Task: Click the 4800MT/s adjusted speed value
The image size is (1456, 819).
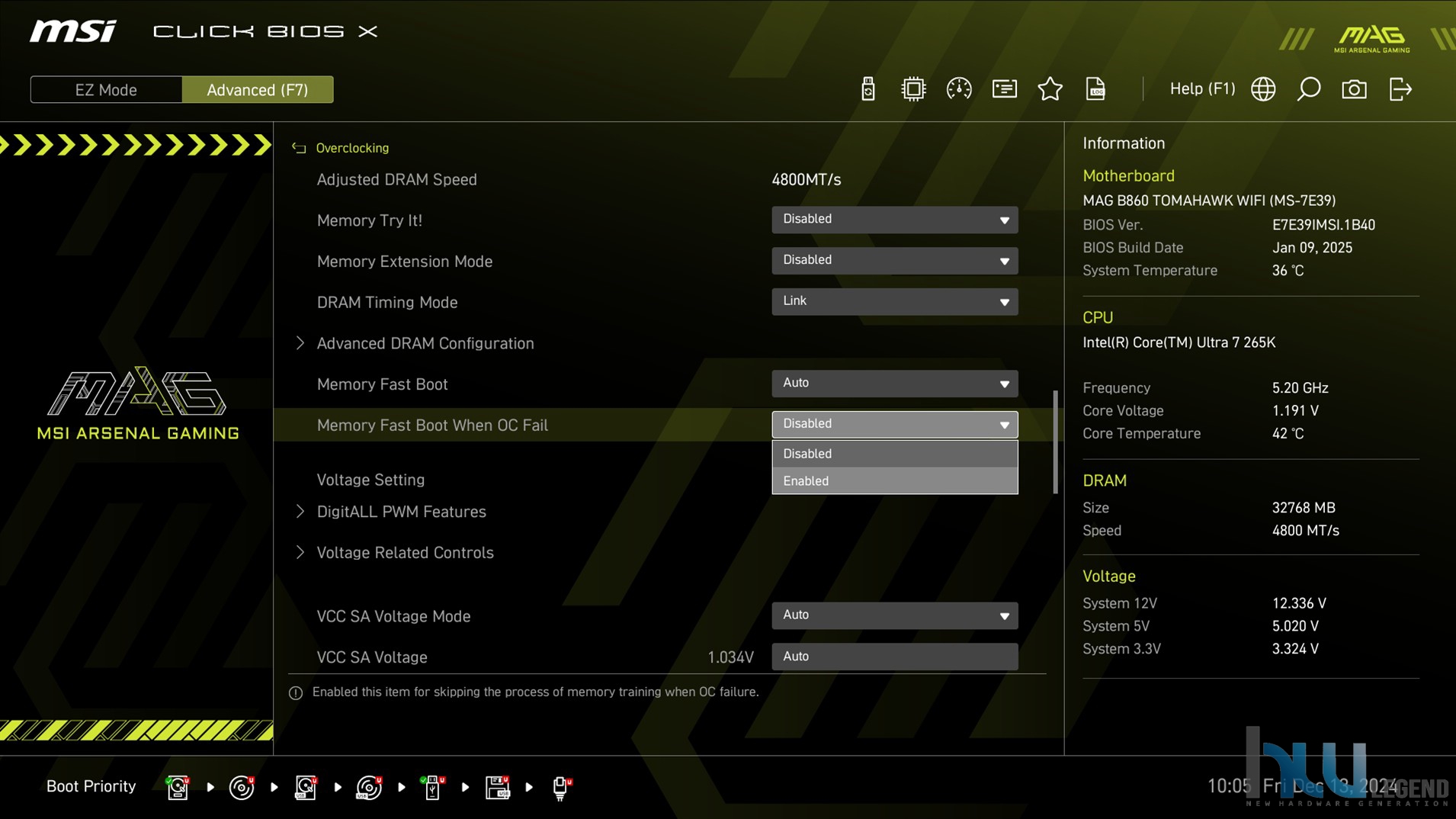Action: point(806,180)
